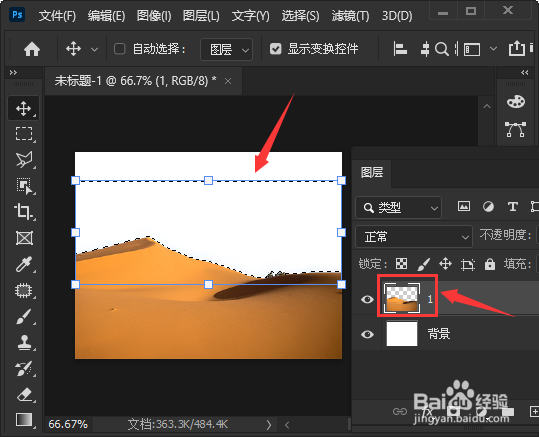The image size is (539, 437).
Task: Collapse the right panels double arrow
Action: pos(525,72)
